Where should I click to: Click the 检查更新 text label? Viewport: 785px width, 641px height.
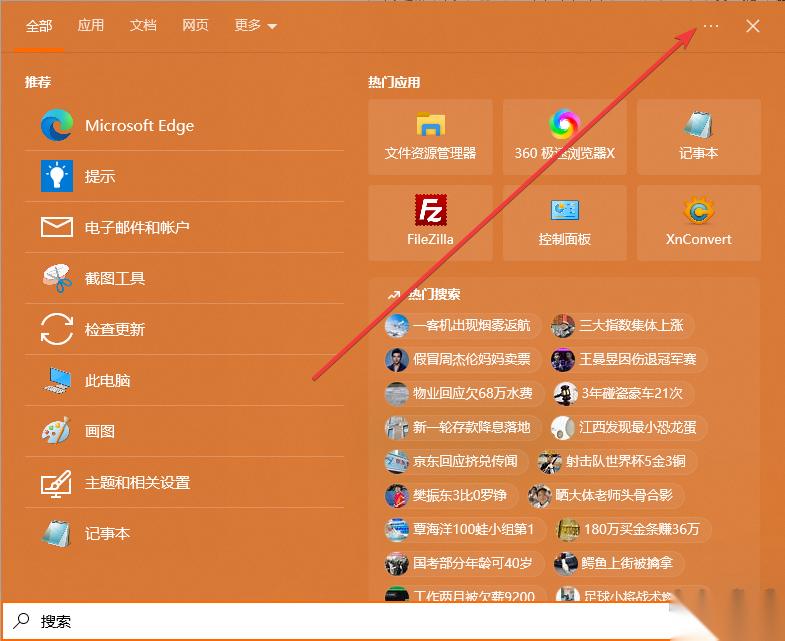[x=115, y=330]
